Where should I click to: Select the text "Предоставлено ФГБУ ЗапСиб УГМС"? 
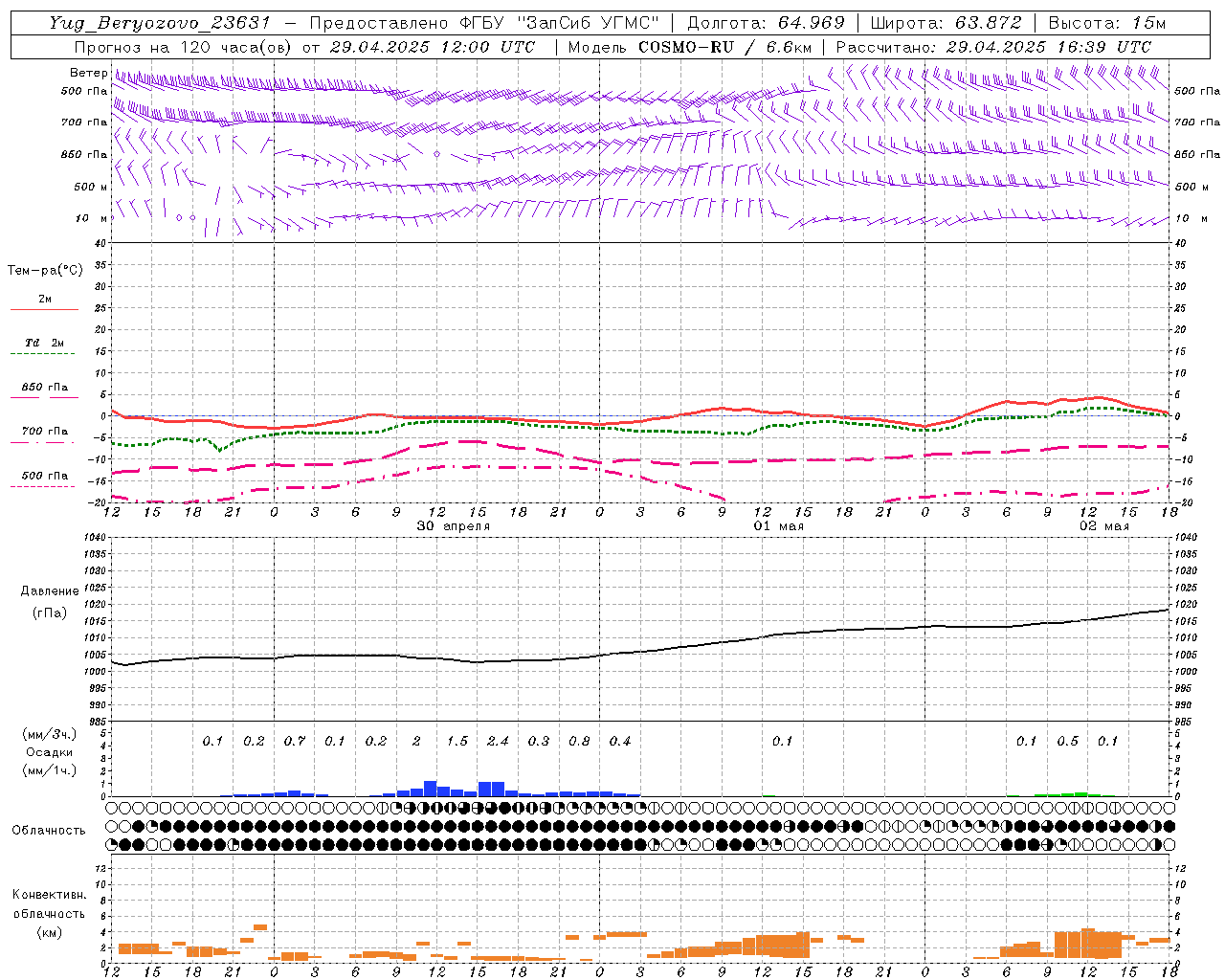tap(485, 23)
